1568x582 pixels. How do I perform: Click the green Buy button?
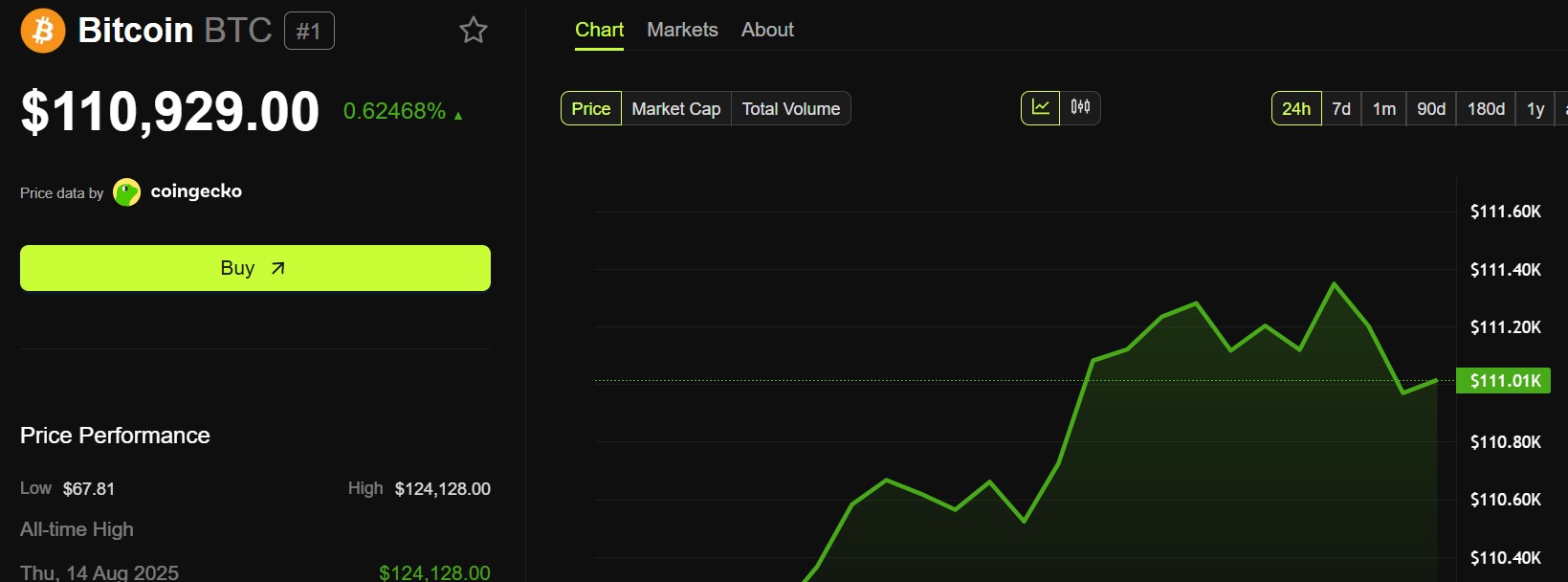pyautogui.click(x=255, y=268)
